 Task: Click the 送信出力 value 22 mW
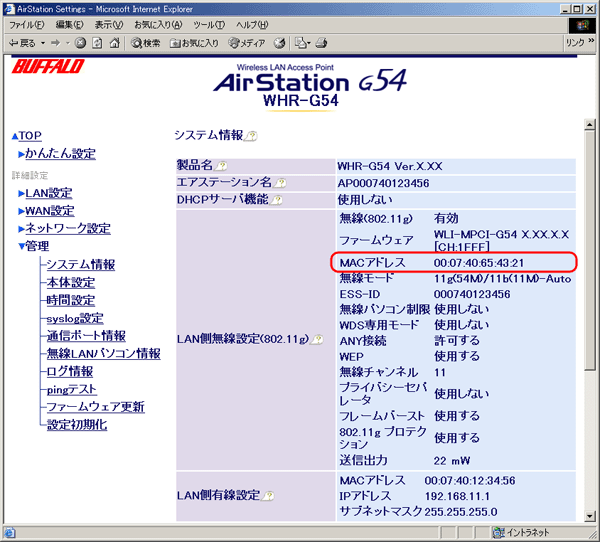[x=452, y=461]
